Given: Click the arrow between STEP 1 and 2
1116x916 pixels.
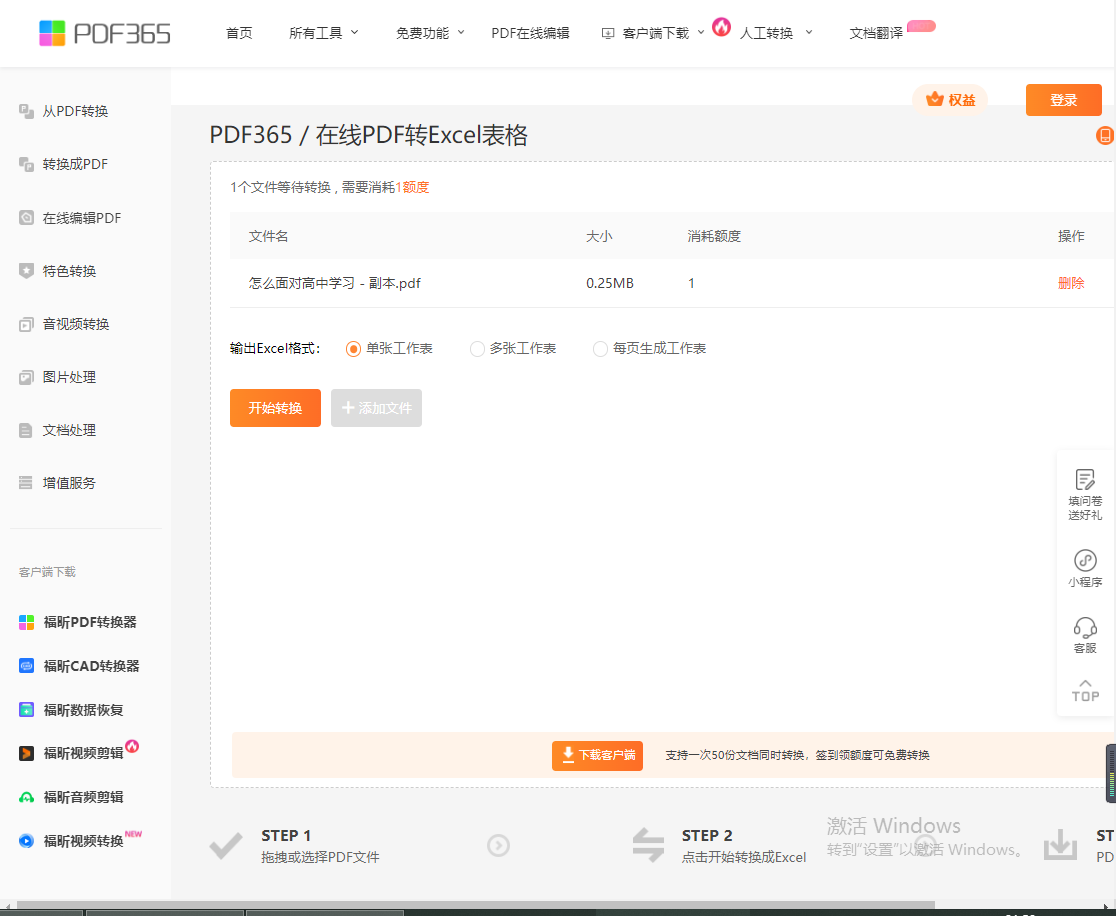Looking at the screenshot, I should point(498,846).
